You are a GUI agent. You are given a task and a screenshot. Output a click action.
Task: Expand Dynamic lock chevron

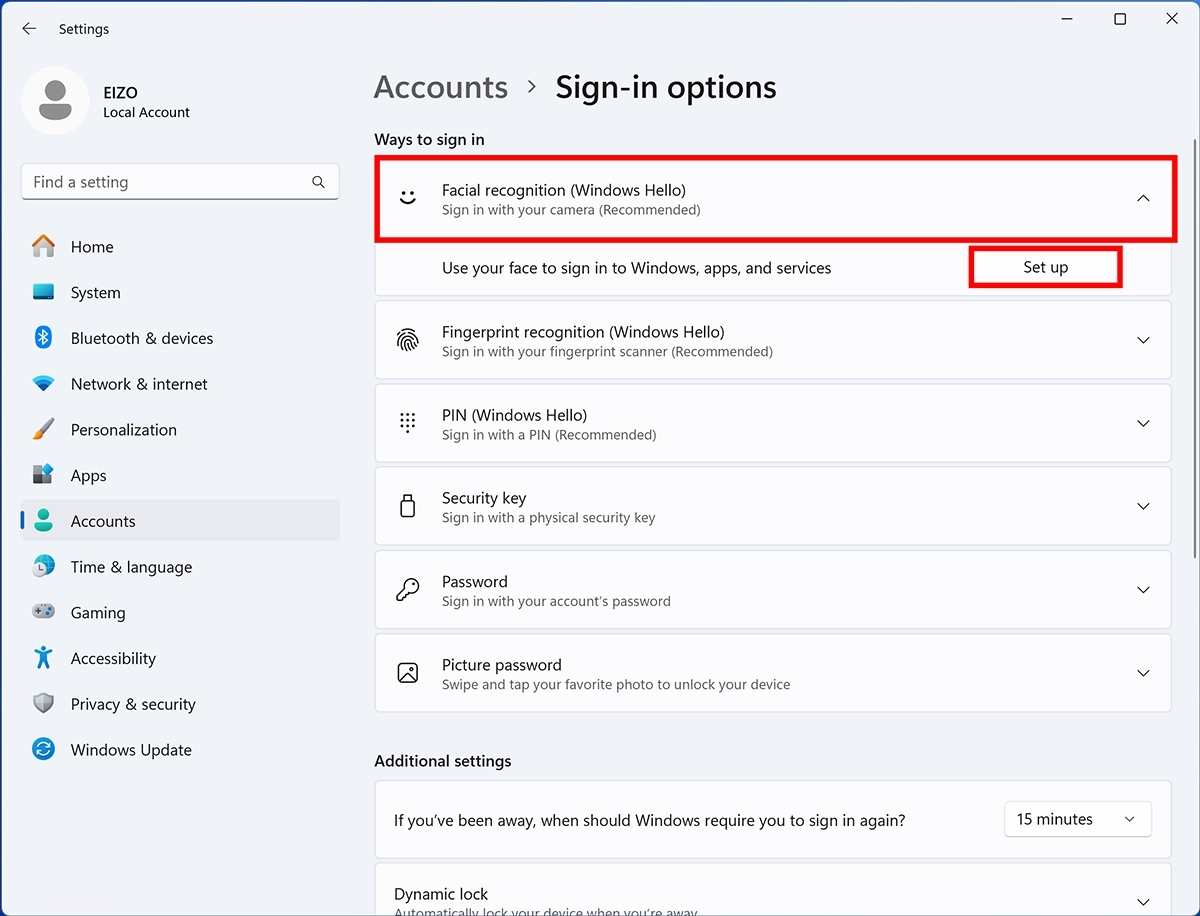coord(1144,902)
